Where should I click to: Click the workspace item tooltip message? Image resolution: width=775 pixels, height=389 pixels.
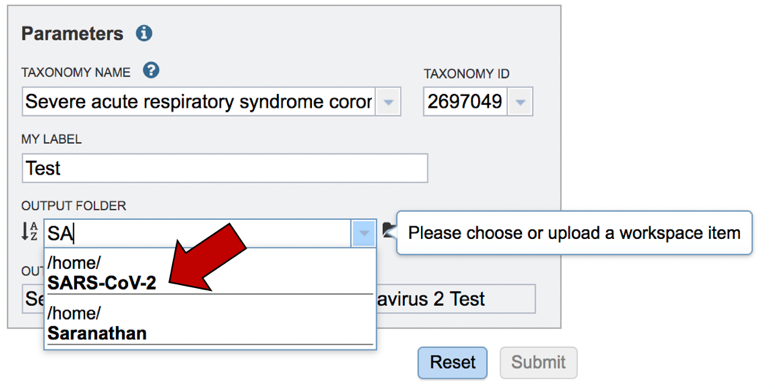point(574,233)
